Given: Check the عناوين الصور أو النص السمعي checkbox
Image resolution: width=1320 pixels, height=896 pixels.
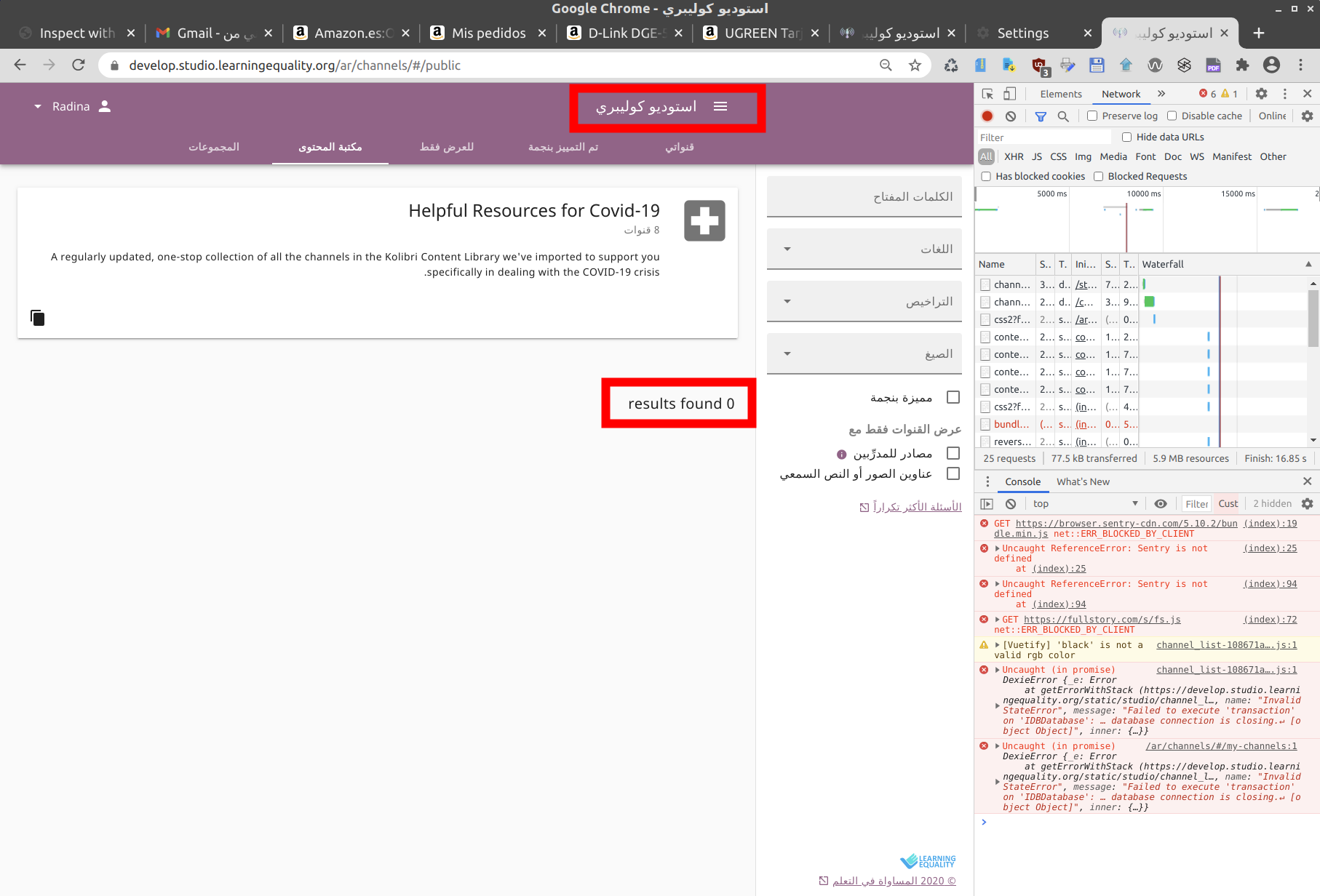Looking at the screenshot, I should (953, 473).
